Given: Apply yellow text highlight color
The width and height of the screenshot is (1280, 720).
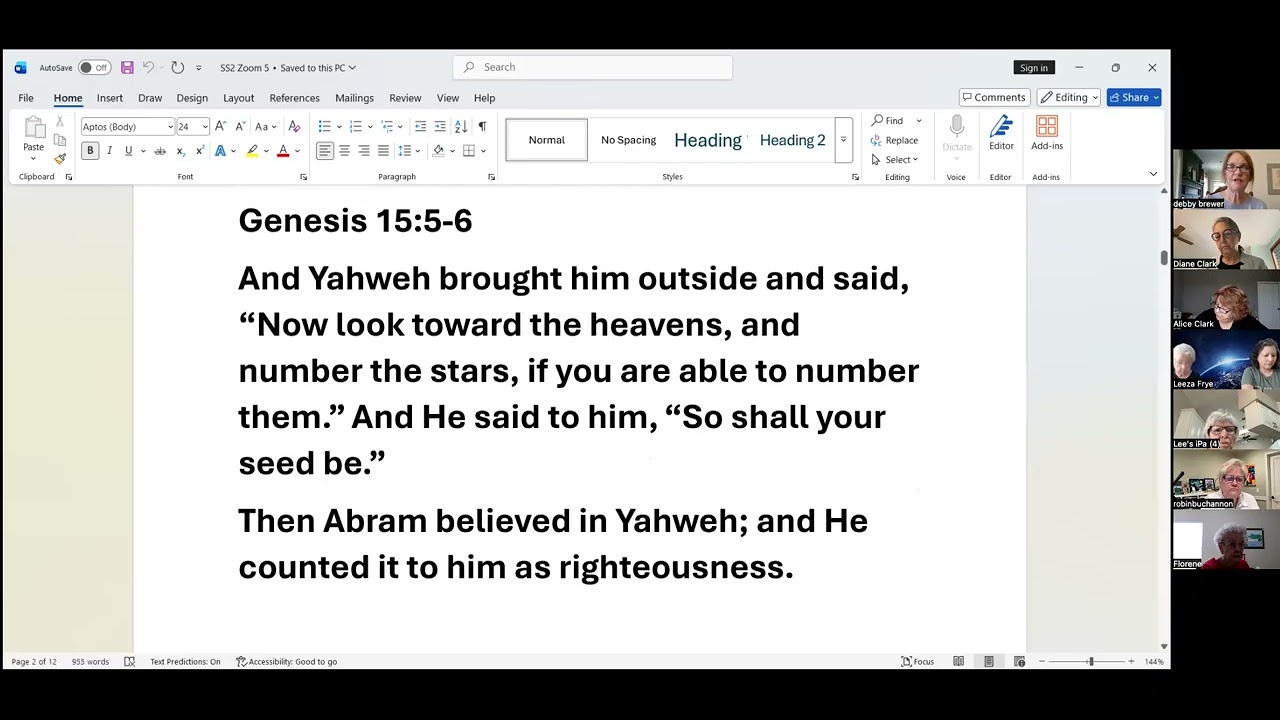Looking at the screenshot, I should pos(252,151).
